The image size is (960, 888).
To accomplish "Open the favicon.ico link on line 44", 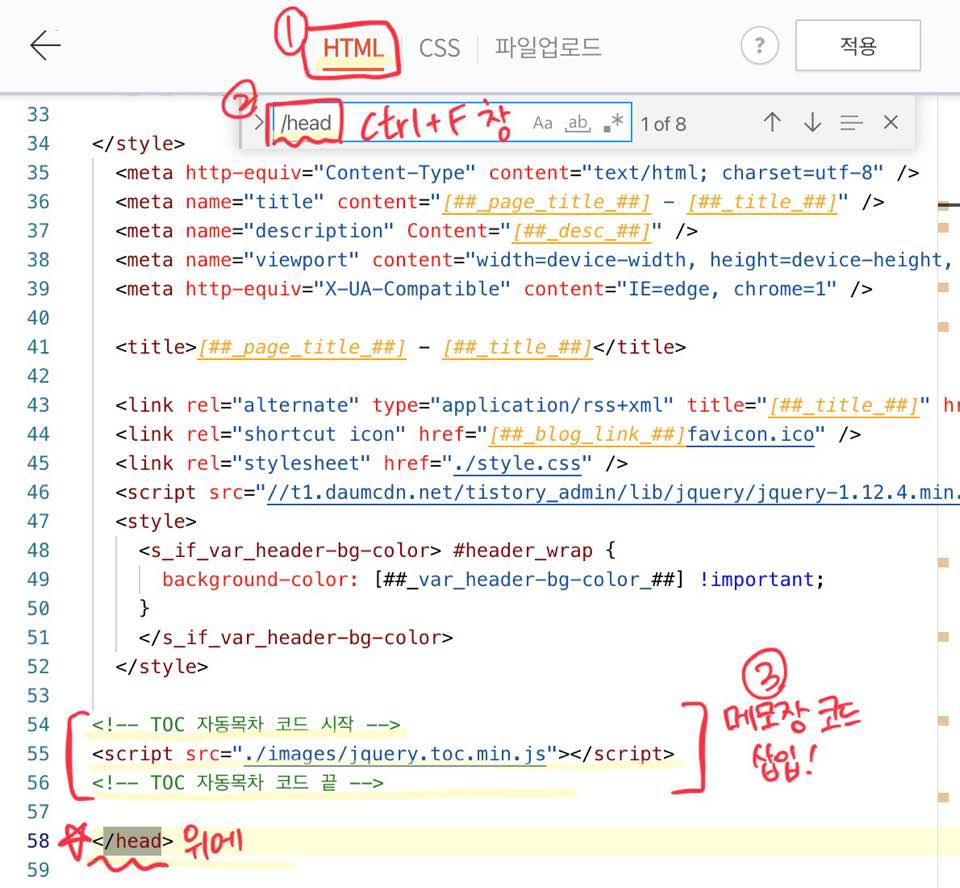I will (x=751, y=434).
